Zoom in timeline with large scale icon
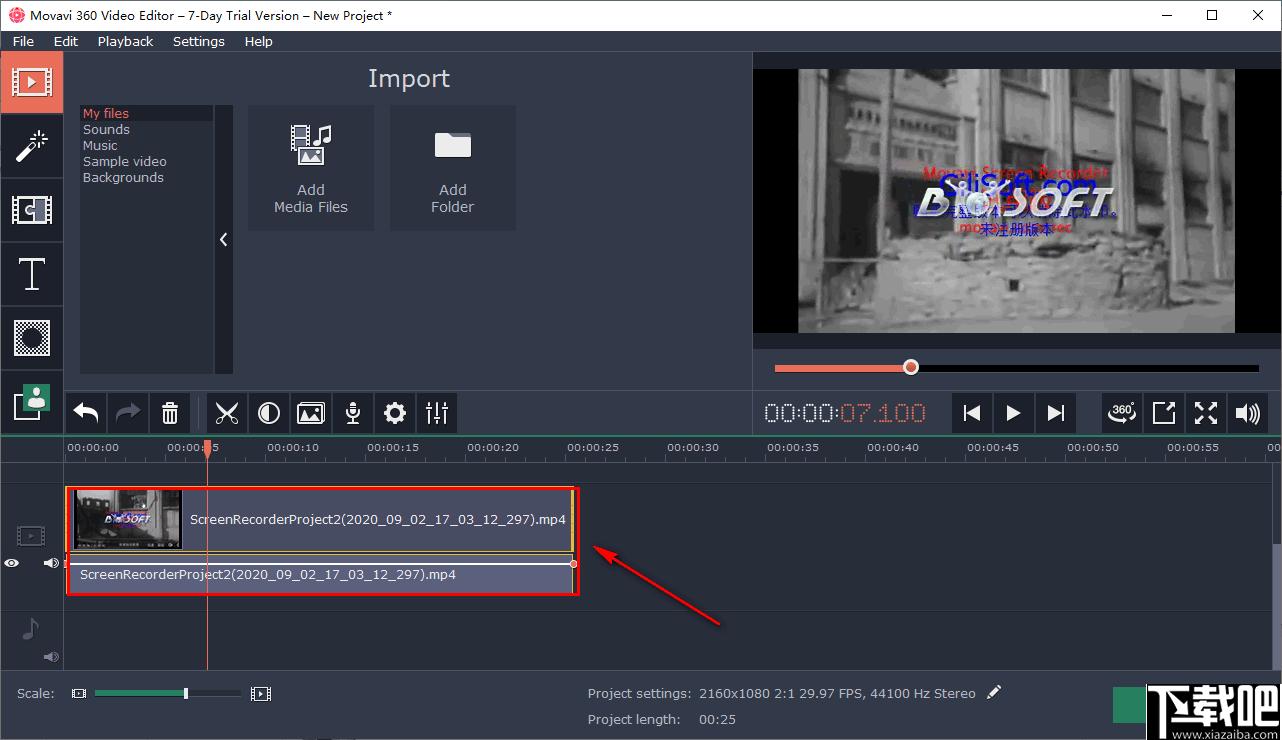The height and width of the screenshot is (740, 1282). [x=261, y=693]
